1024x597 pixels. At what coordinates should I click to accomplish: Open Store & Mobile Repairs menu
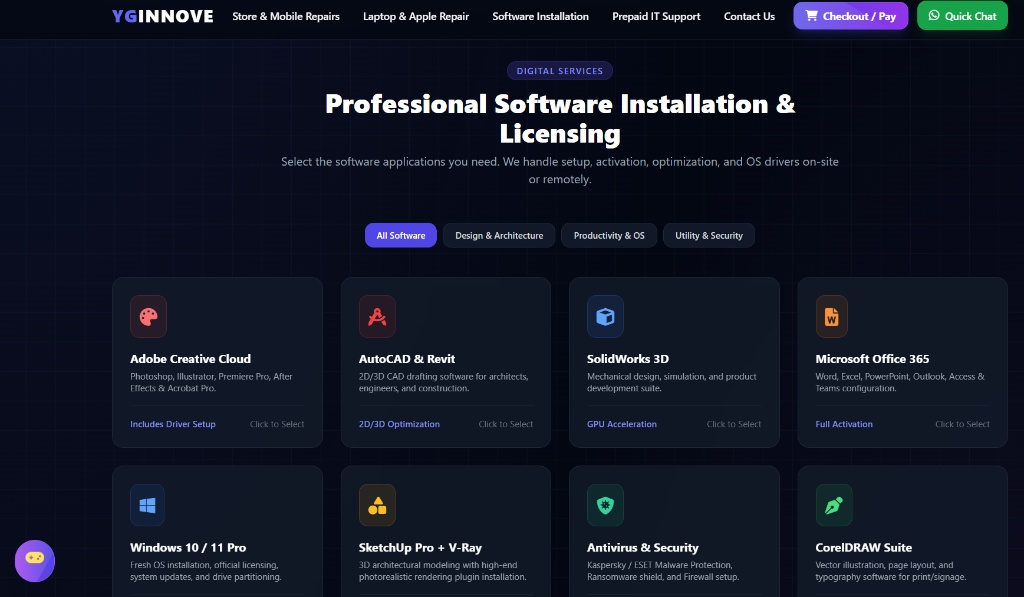point(286,16)
